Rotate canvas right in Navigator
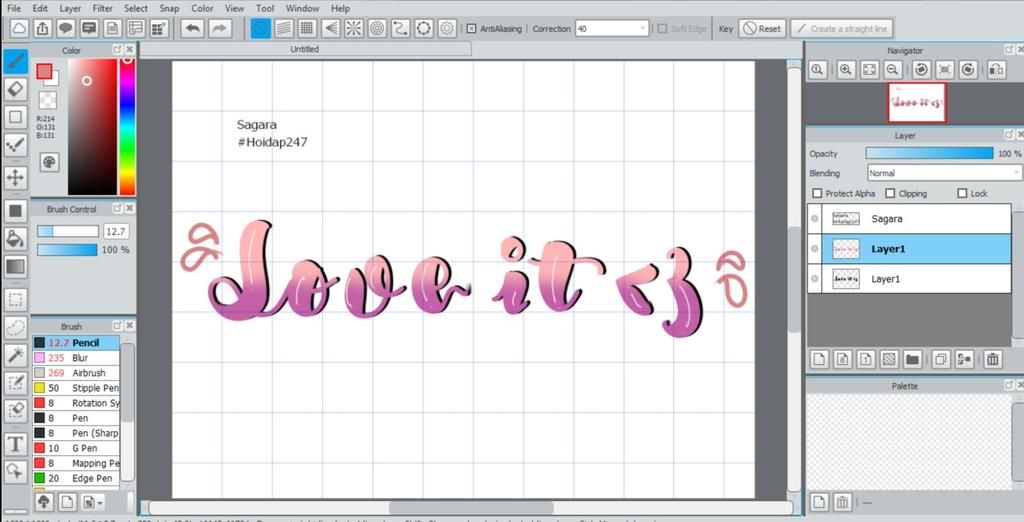The image size is (1024, 522). [968, 70]
